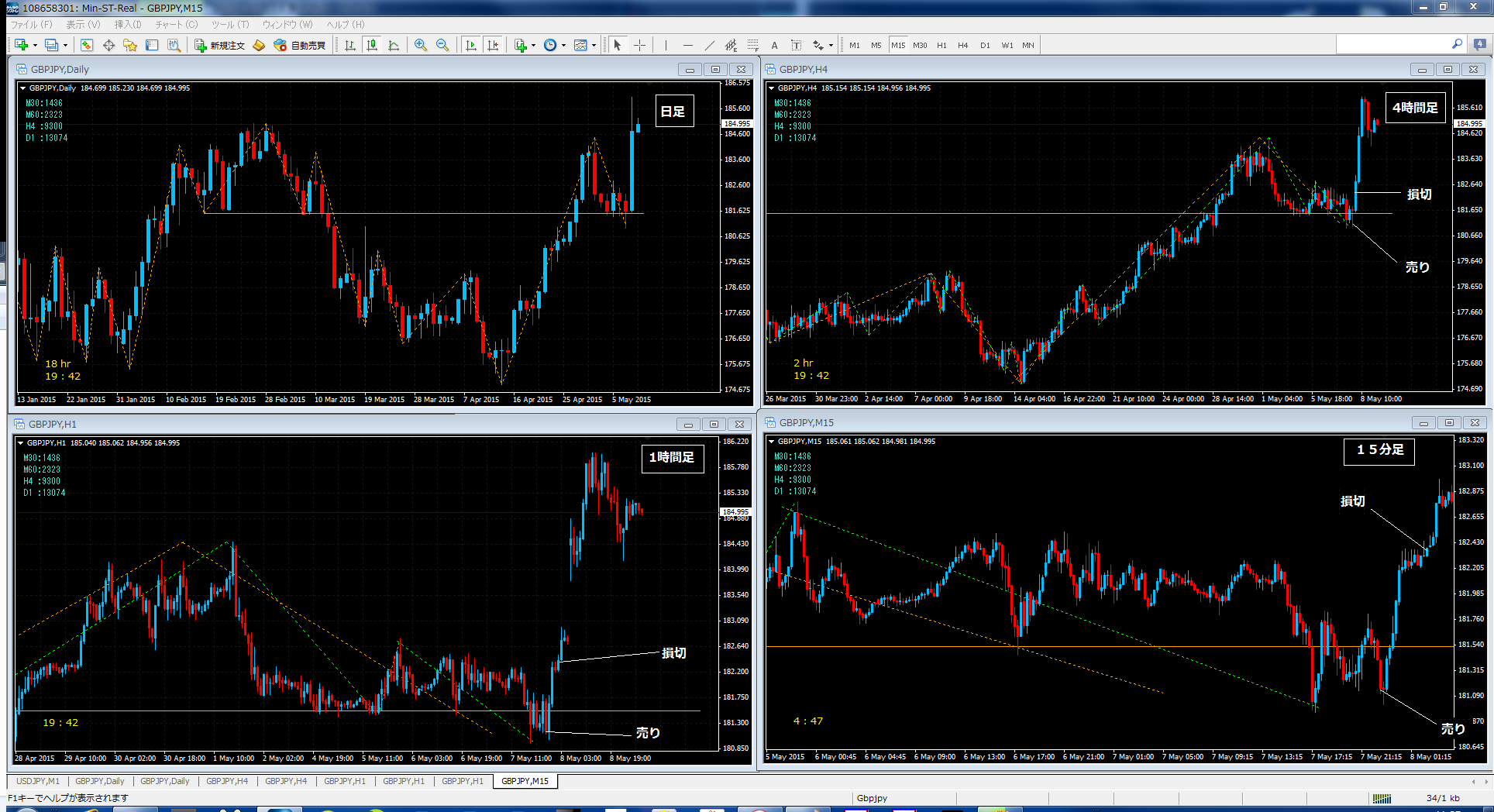Open the periodicity clock dropdown
Screen dimensions: 1494x812
click(563, 45)
